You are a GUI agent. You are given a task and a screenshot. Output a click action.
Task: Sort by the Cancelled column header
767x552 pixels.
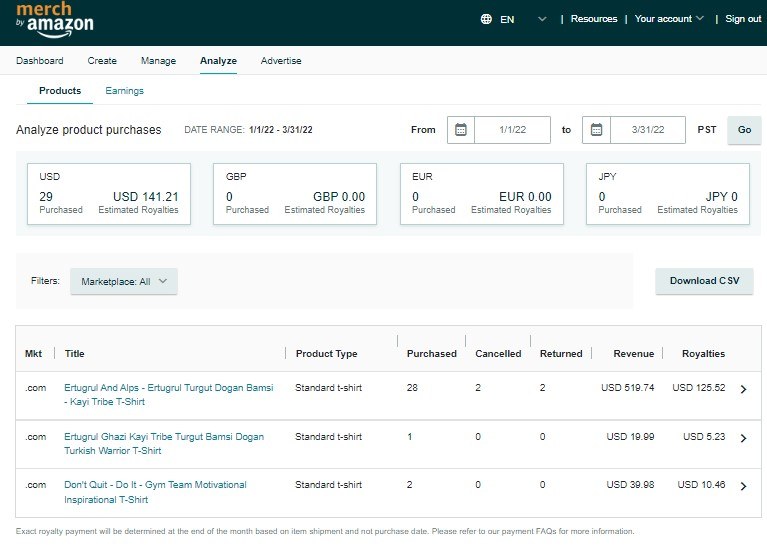[498, 353]
